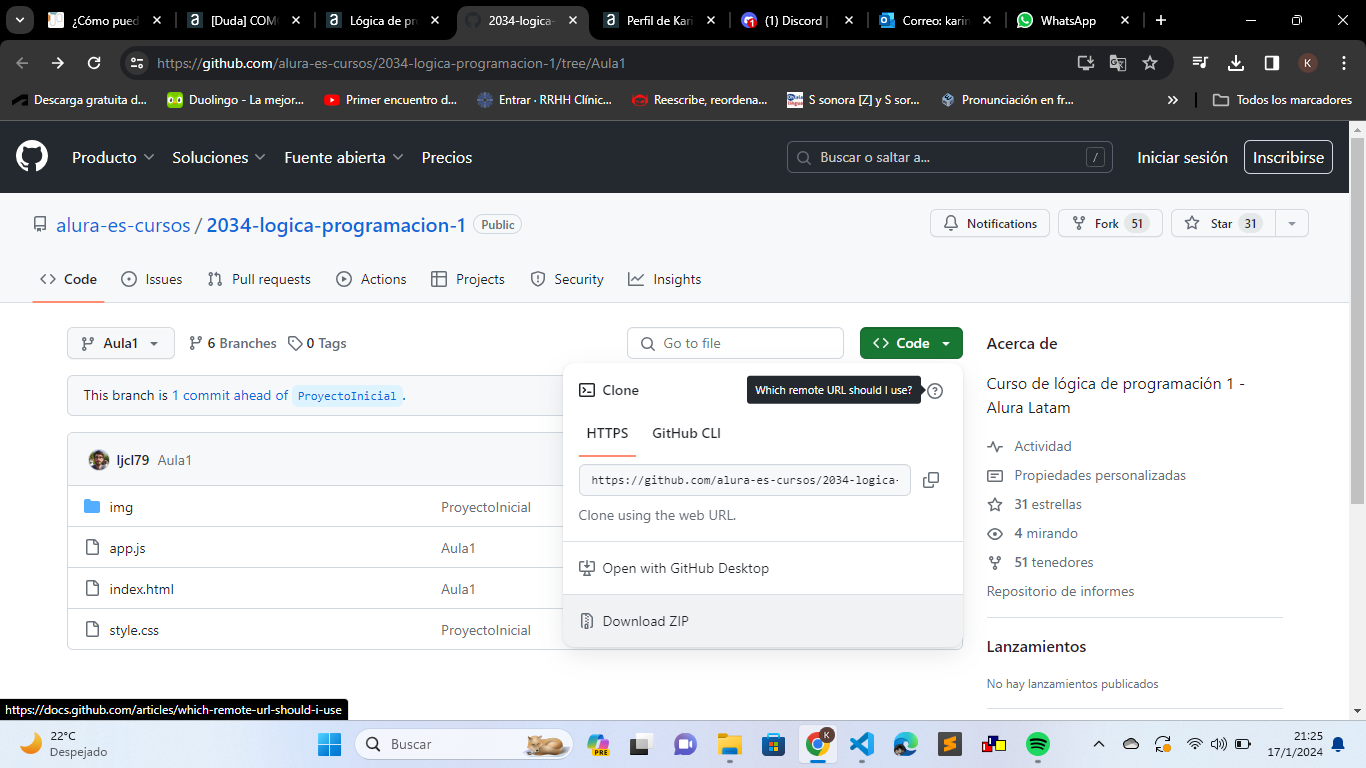Click the taskbar Buscar search box
1366x768 pixels.
click(x=464, y=744)
